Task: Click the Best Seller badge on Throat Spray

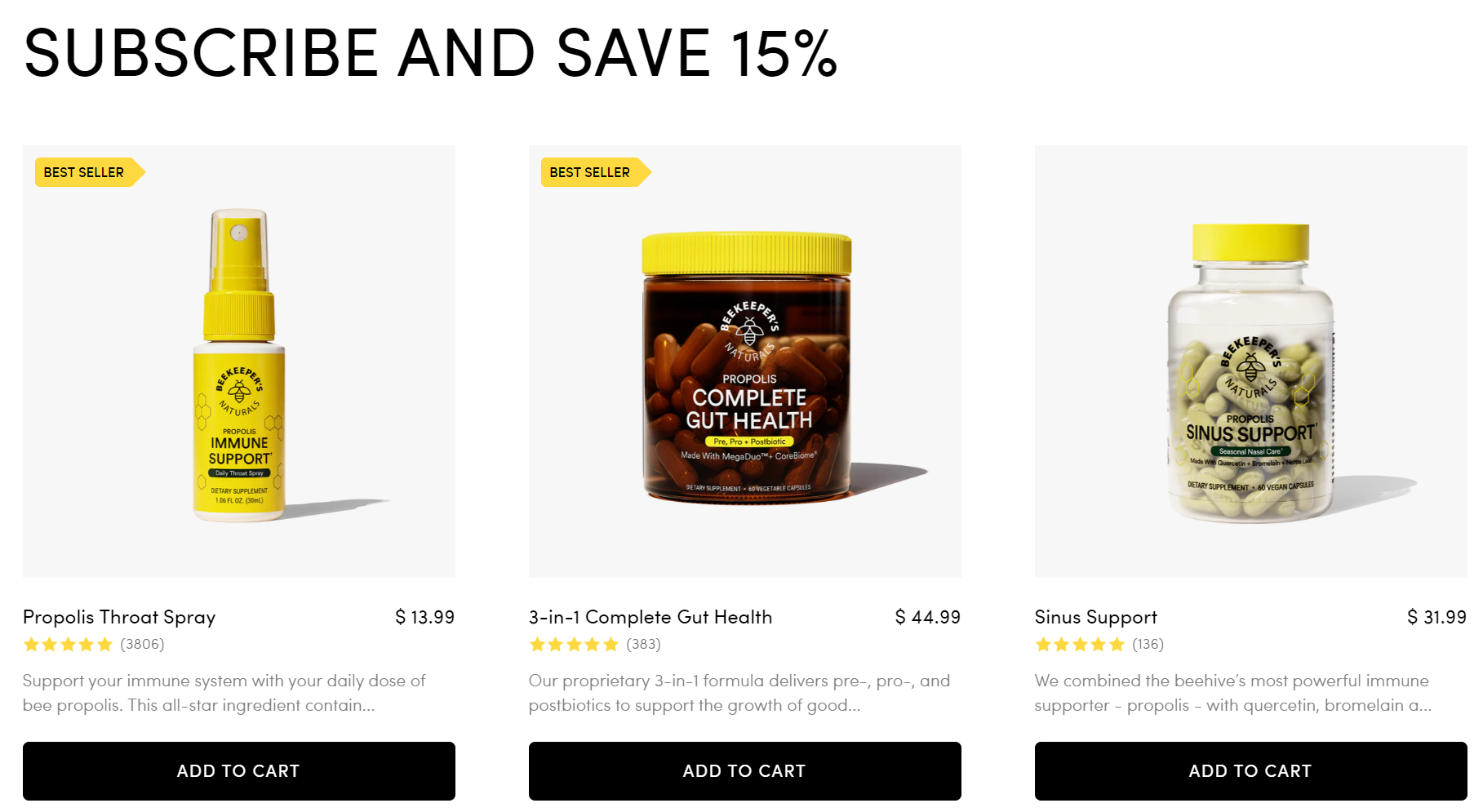Action: 90,172
